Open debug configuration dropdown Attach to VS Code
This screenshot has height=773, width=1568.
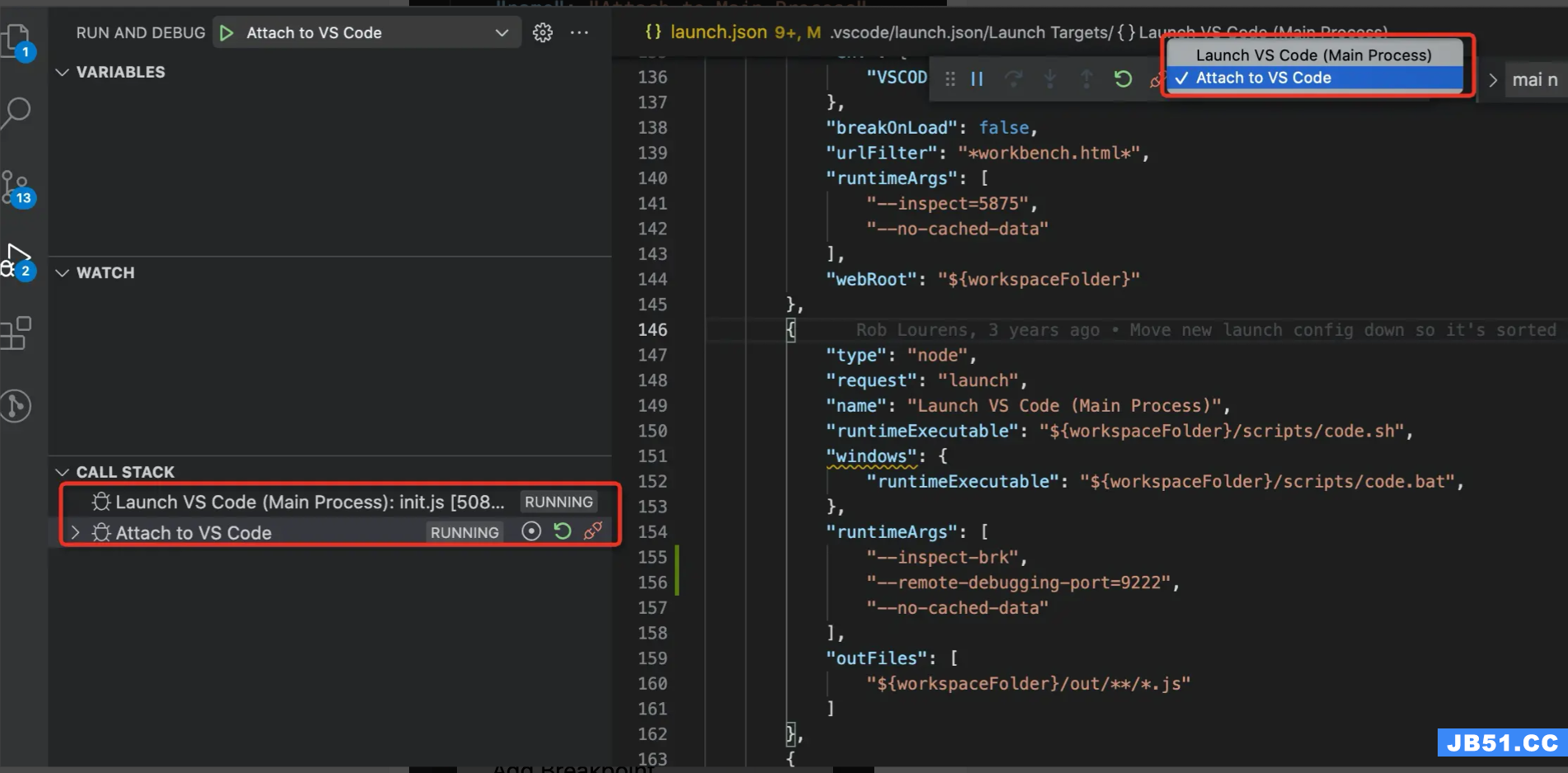tap(367, 33)
